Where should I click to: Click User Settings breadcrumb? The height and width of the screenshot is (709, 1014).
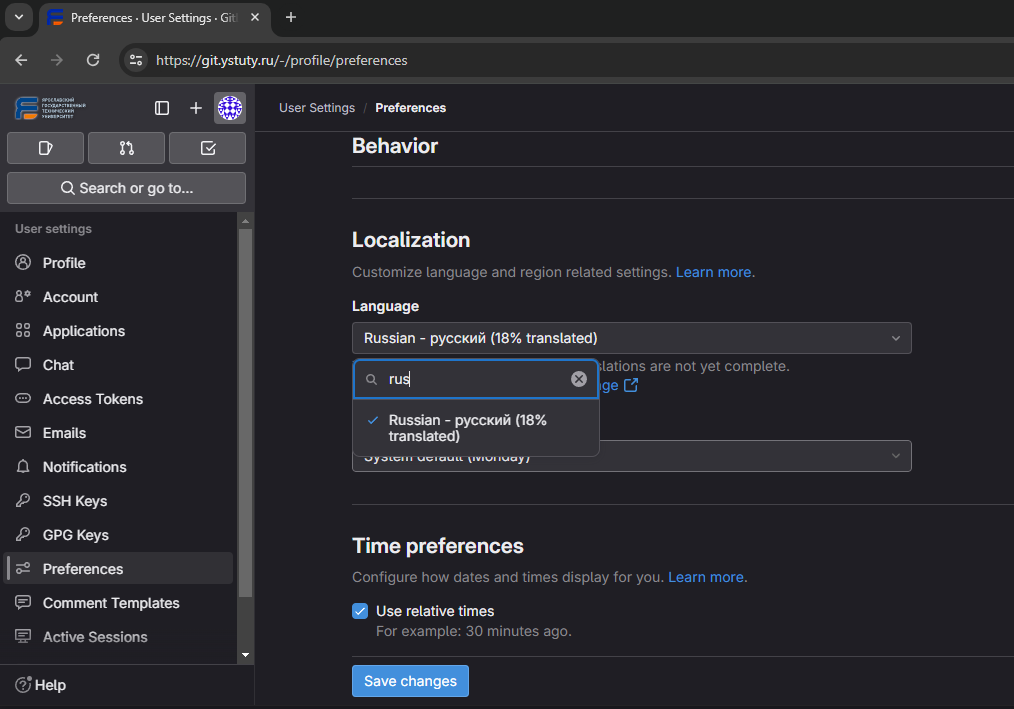317,108
